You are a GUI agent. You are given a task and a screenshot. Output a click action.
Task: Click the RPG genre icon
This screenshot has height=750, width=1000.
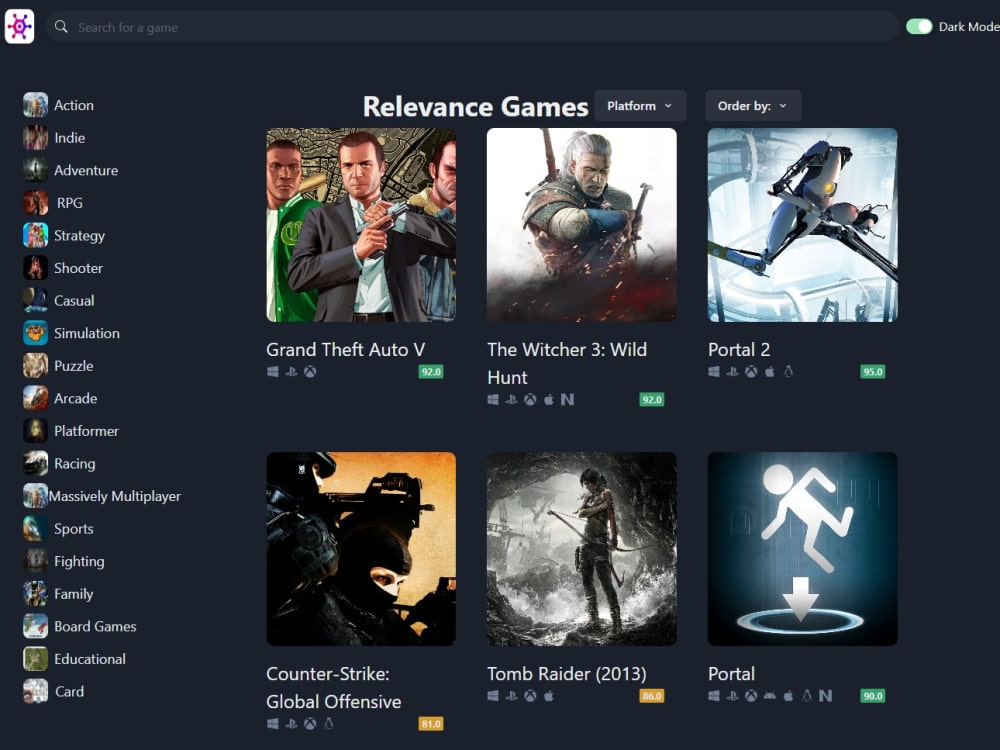click(x=35, y=203)
